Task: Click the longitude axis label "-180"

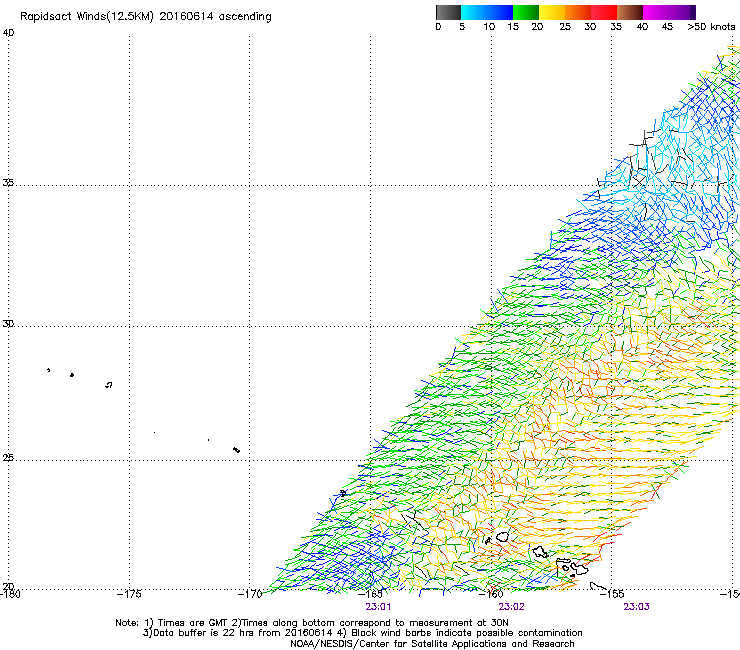Action: 9,594
